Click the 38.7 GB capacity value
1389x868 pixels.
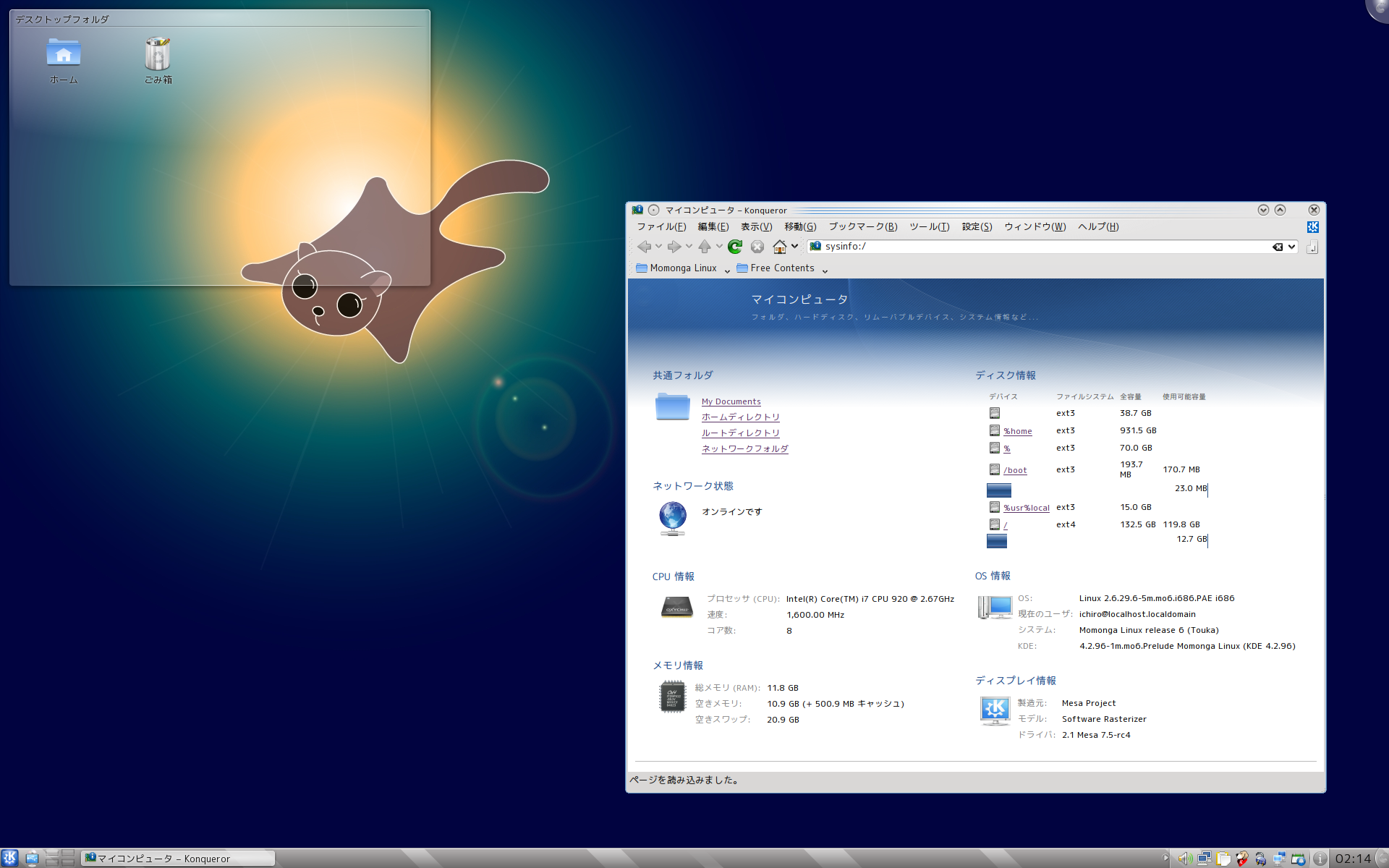point(1136,413)
